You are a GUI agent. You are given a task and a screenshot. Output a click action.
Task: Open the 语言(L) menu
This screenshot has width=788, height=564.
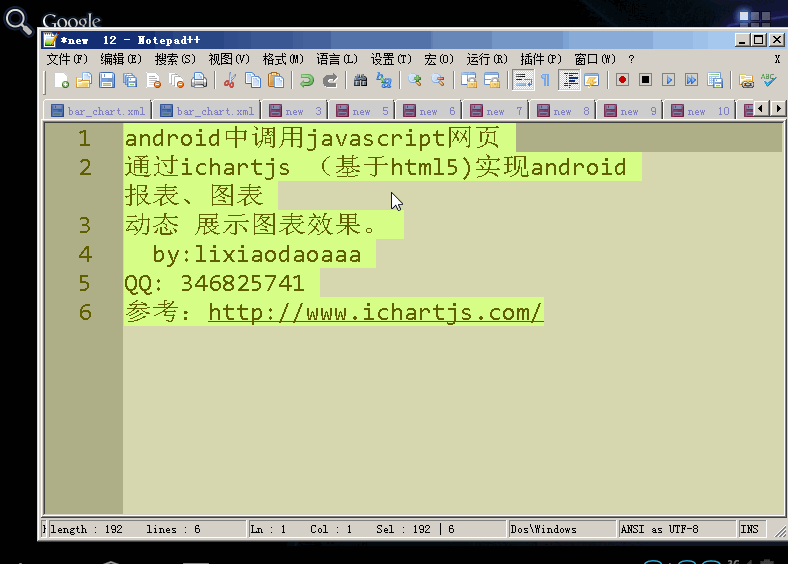click(337, 59)
